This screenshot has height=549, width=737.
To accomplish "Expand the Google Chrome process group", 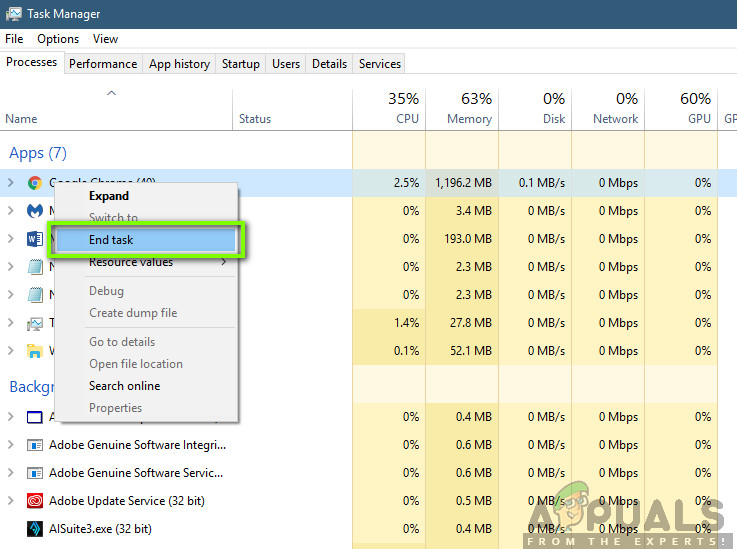I will pyautogui.click(x=11, y=183).
